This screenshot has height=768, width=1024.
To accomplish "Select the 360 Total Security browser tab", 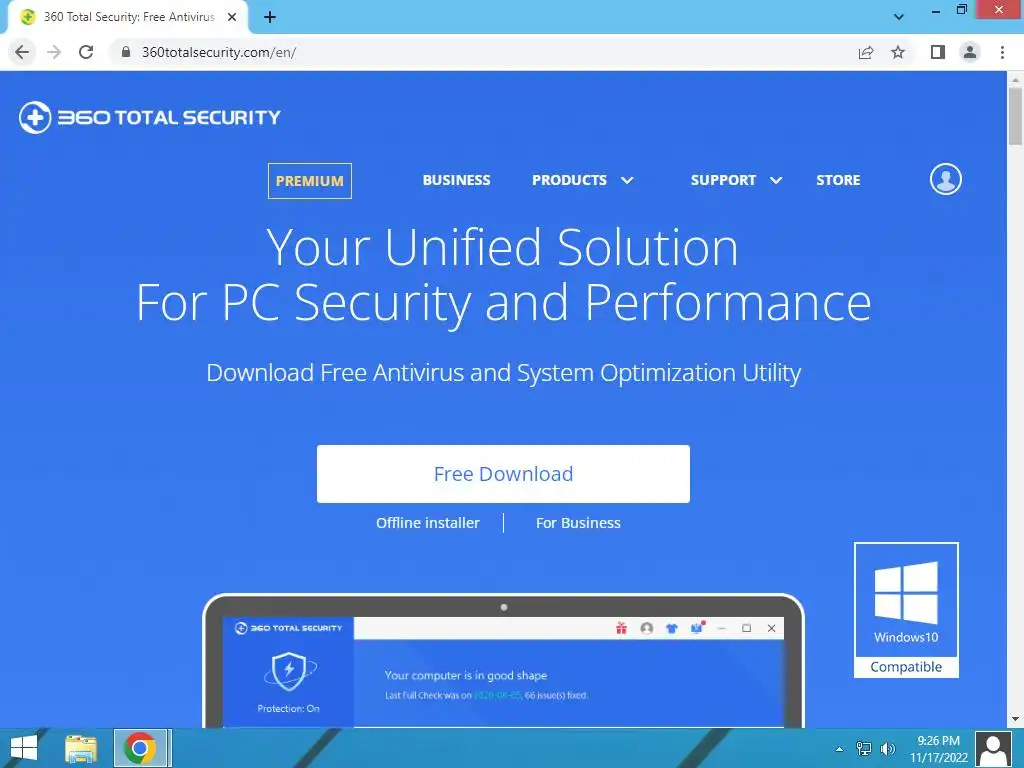I will (x=128, y=17).
